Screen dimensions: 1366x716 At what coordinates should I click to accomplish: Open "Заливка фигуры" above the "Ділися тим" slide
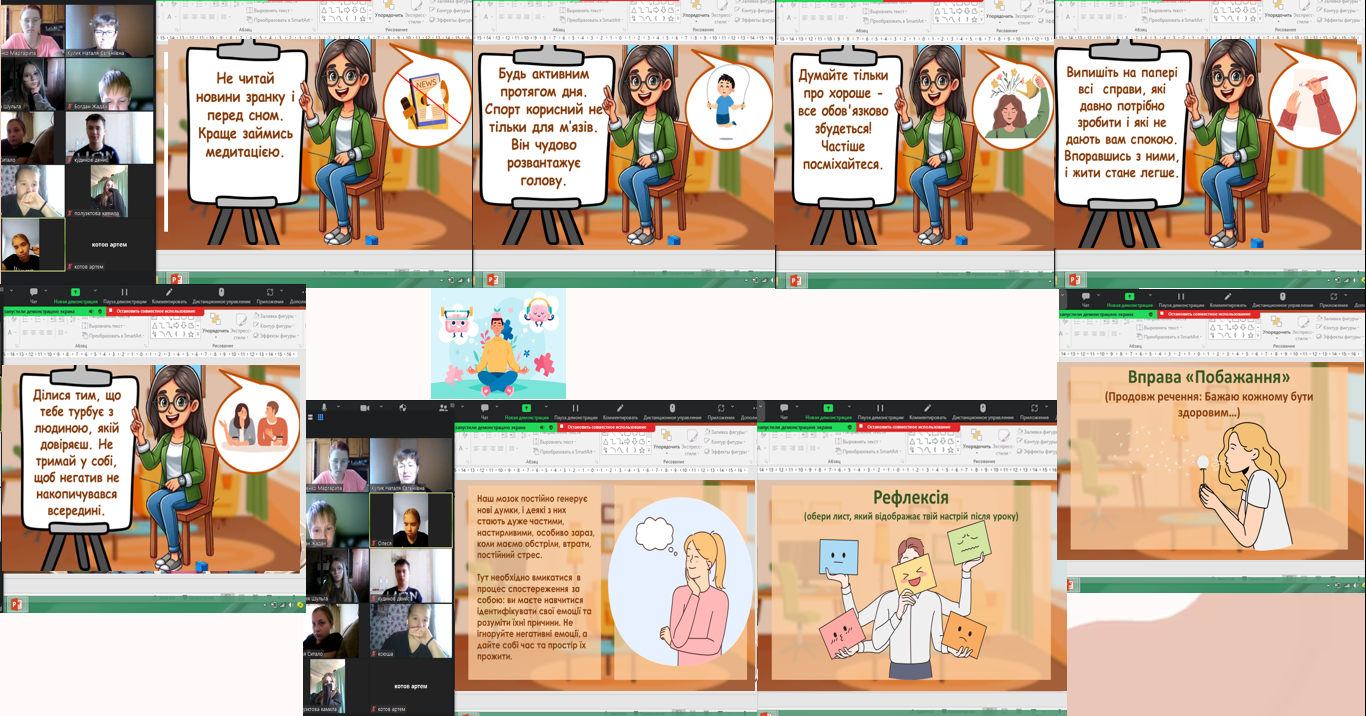[274, 317]
